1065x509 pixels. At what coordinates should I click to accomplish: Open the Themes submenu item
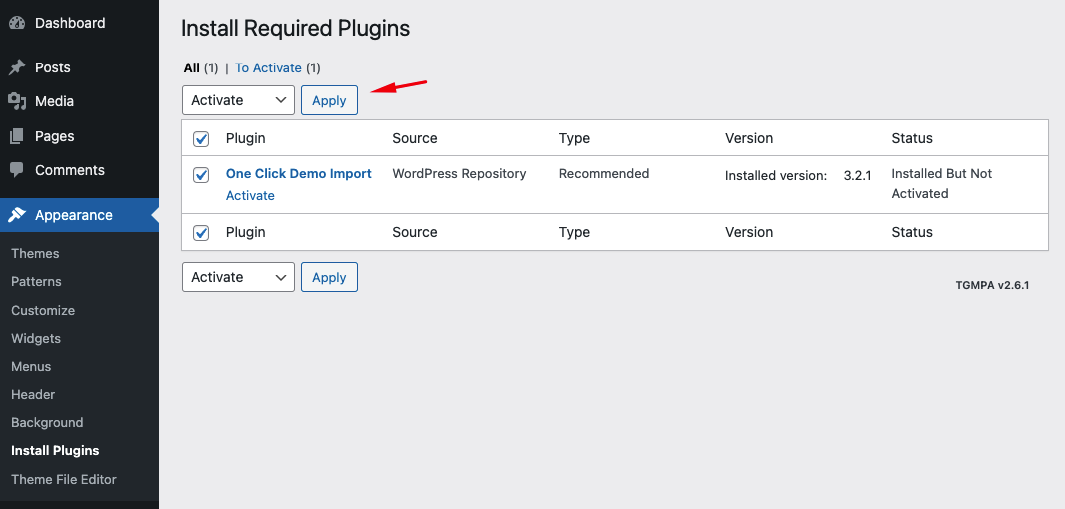[x=35, y=253]
